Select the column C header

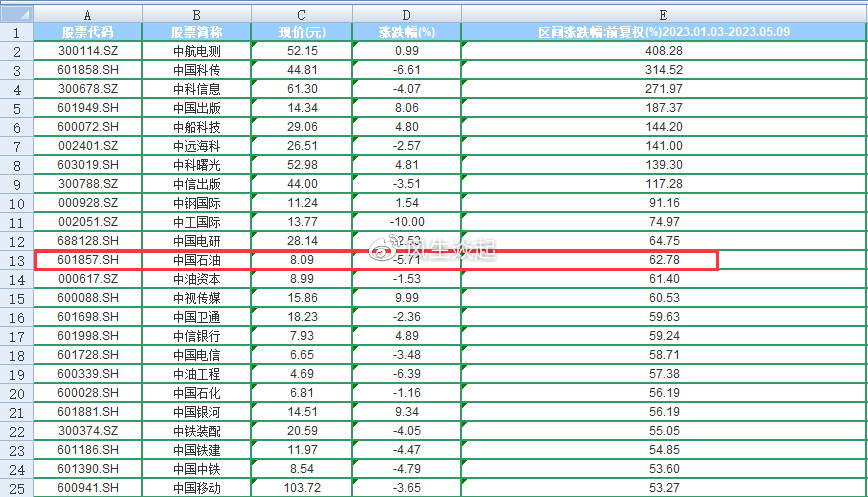(302, 15)
